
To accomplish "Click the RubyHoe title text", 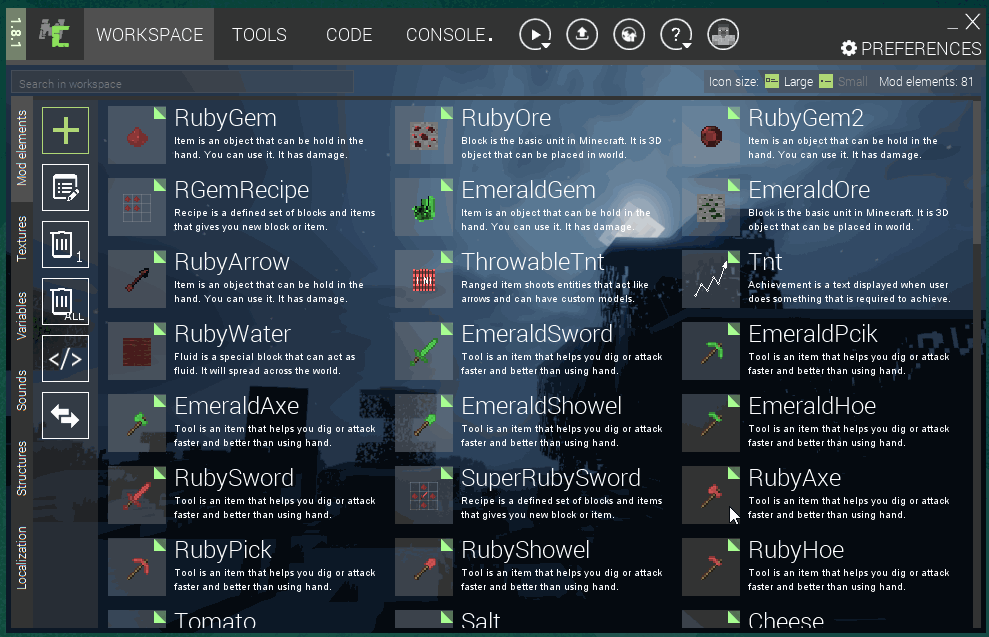I will coord(795,549).
